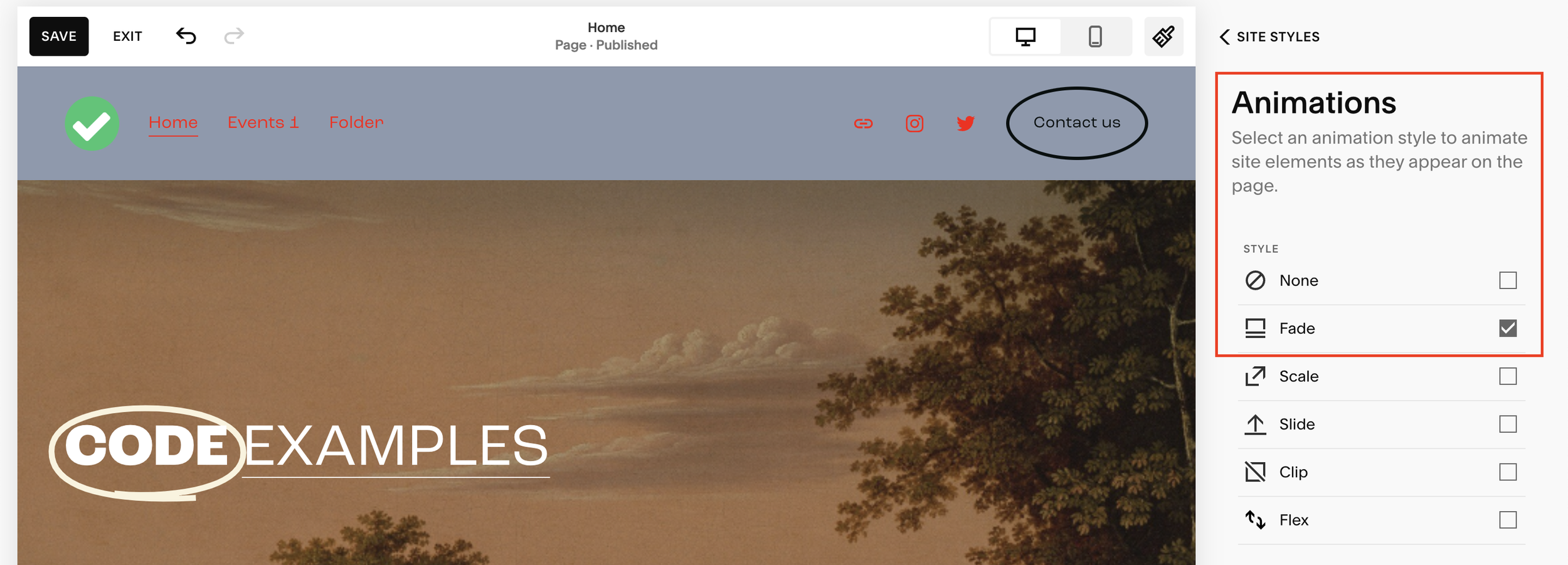Save changes with the SAVE button
Image resolution: width=1568 pixels, height=565 pixels.
[59, 36]
